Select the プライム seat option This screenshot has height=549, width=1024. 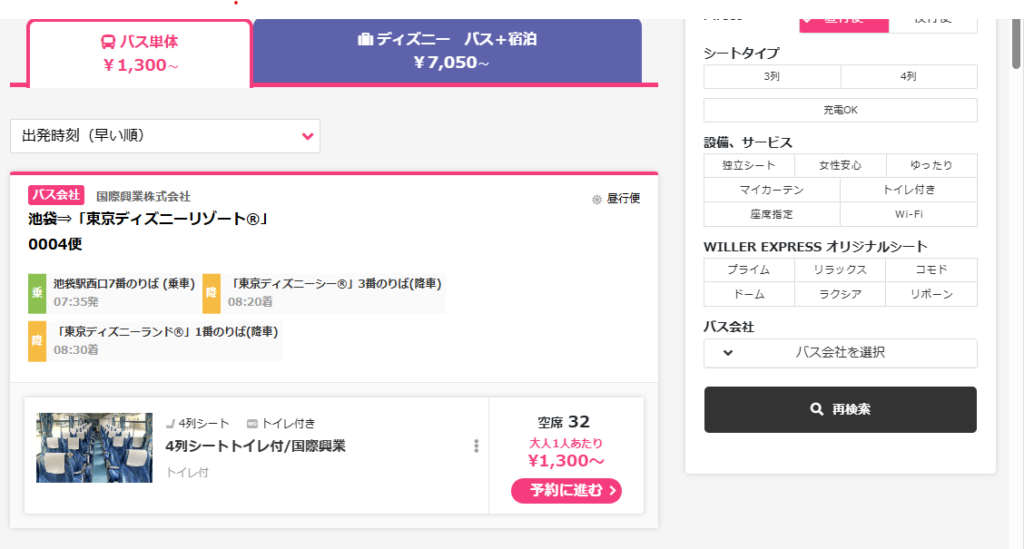click(749, 270)
